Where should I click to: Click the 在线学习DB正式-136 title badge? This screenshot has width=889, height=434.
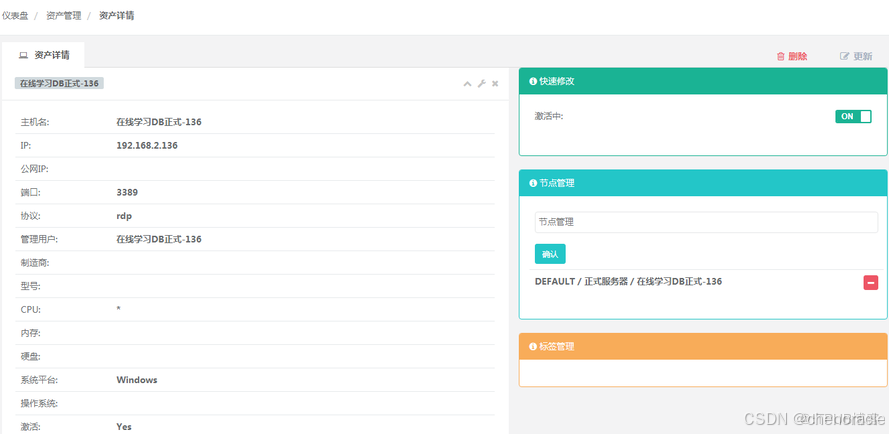[59, 83]
